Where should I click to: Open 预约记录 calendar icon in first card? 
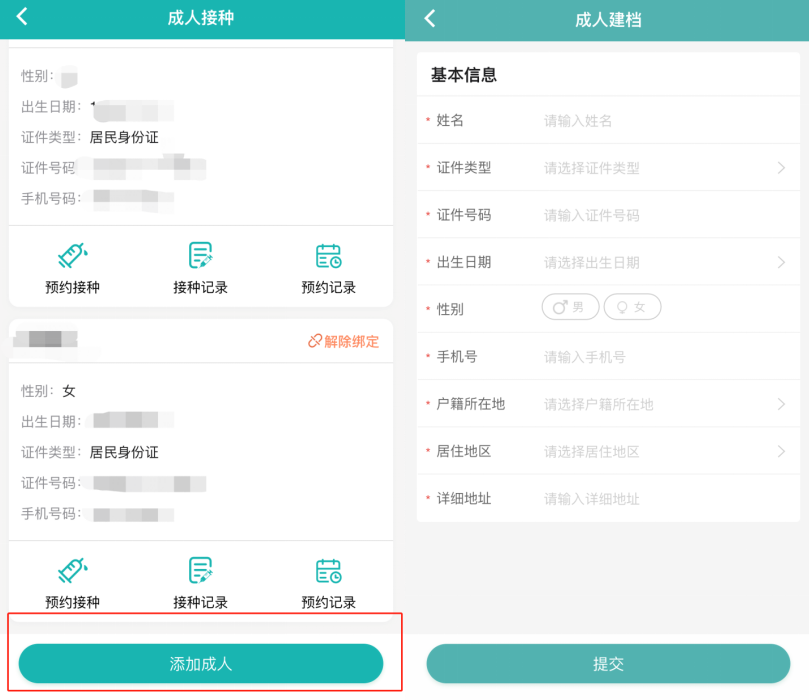pyautogui.click(x=328, y=256)
